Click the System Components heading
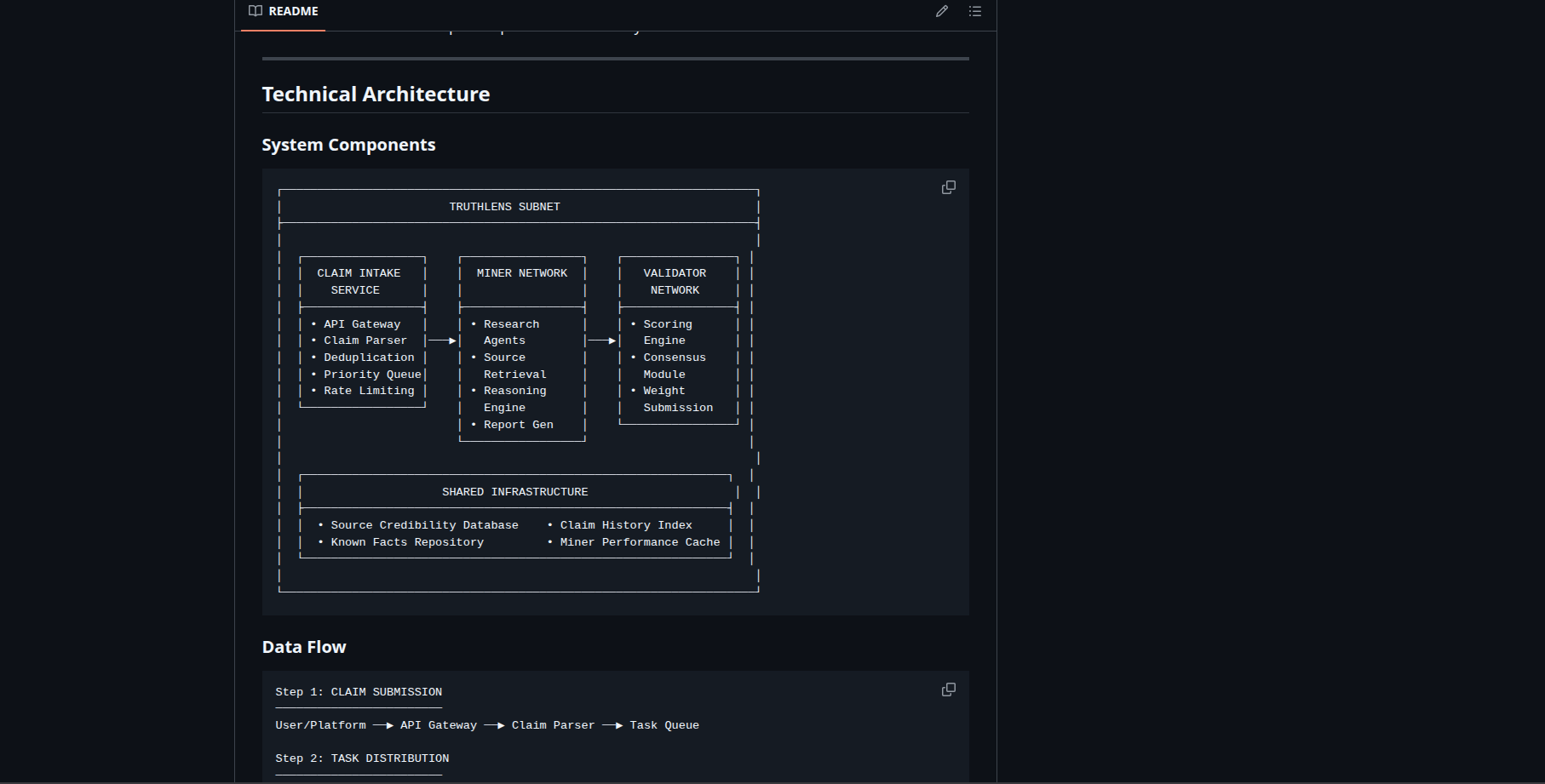This screenshot has width=1545, height=784. pos(348,145)
